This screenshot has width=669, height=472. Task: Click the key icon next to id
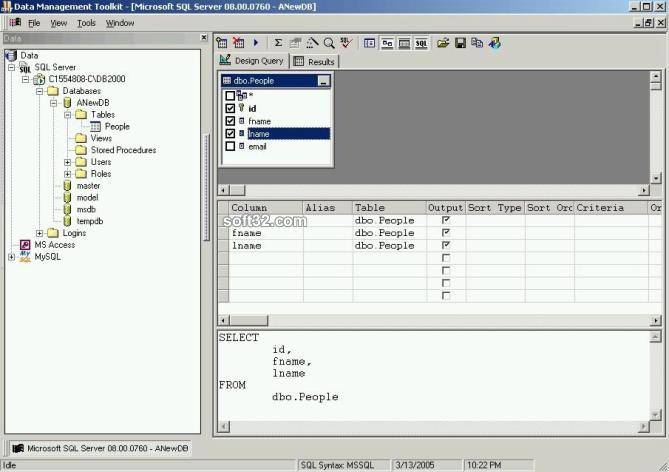point(241,108)
